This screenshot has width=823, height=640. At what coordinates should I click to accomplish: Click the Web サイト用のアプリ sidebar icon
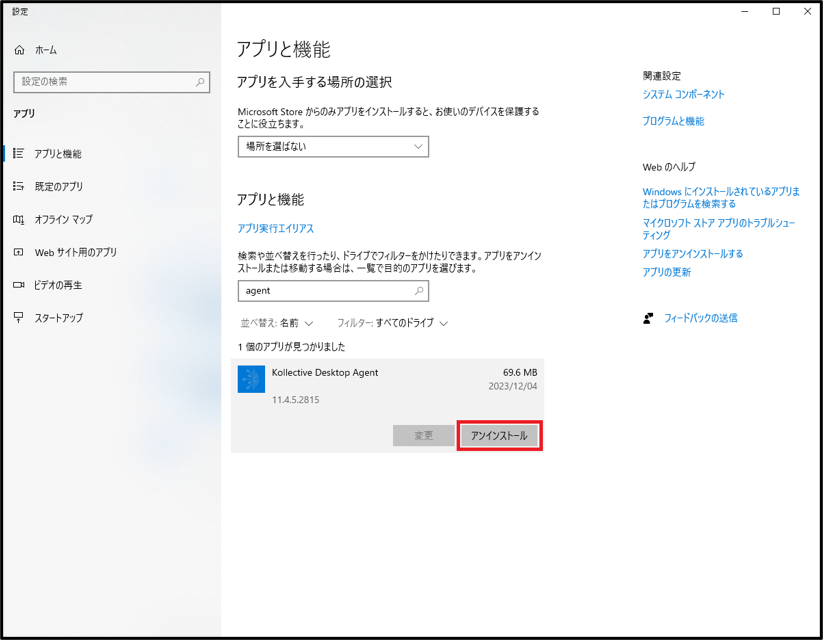19,253
